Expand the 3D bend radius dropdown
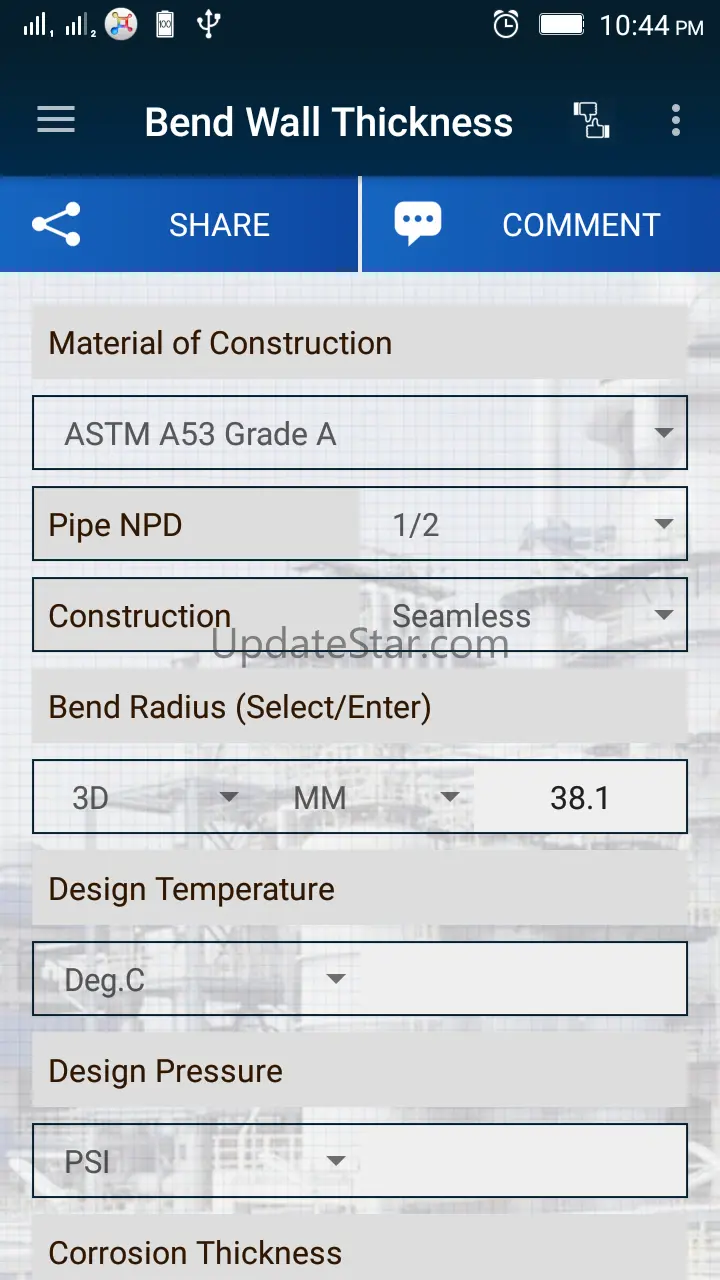720x1280 pixels. (x=150, y=797)
